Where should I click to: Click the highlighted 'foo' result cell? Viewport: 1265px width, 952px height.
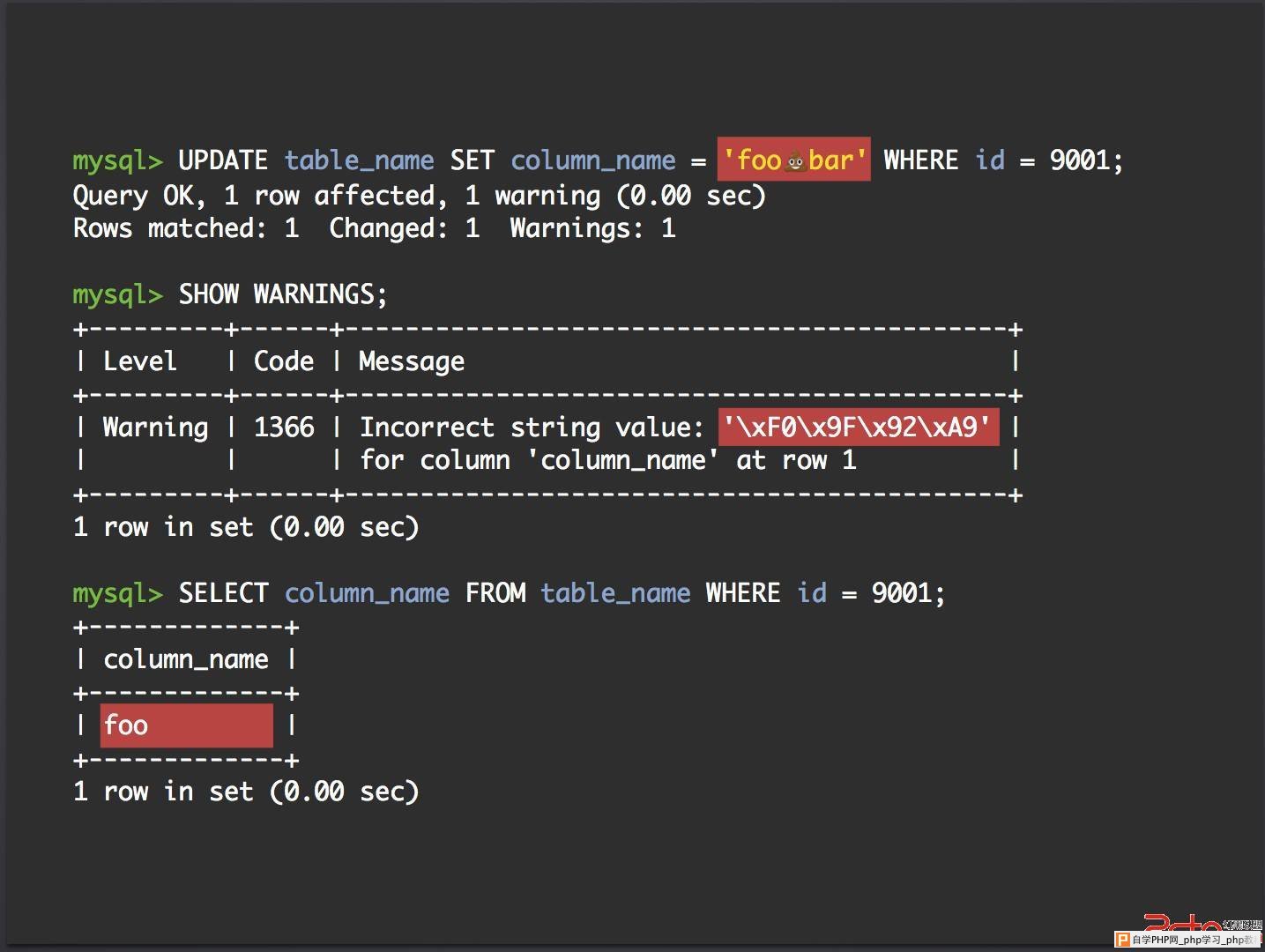click(x=187, y=725)
